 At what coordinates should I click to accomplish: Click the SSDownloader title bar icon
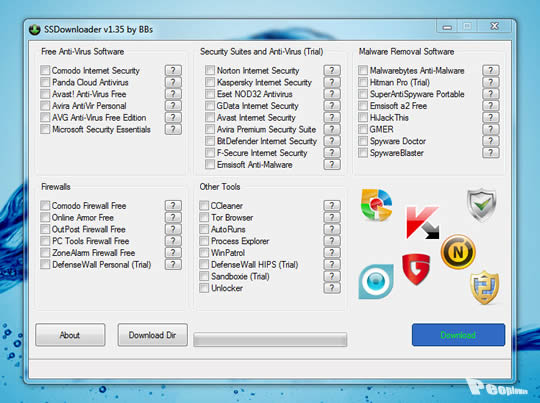click(x=34, y=30)
